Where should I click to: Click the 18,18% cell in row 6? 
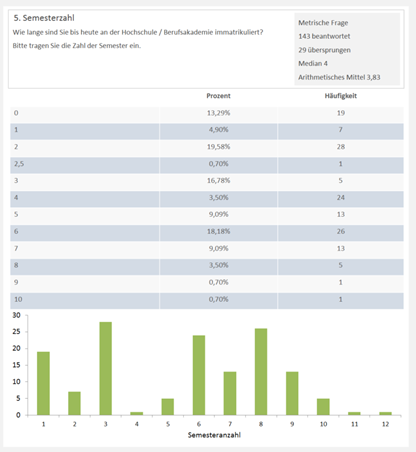[x=218, y=231]
